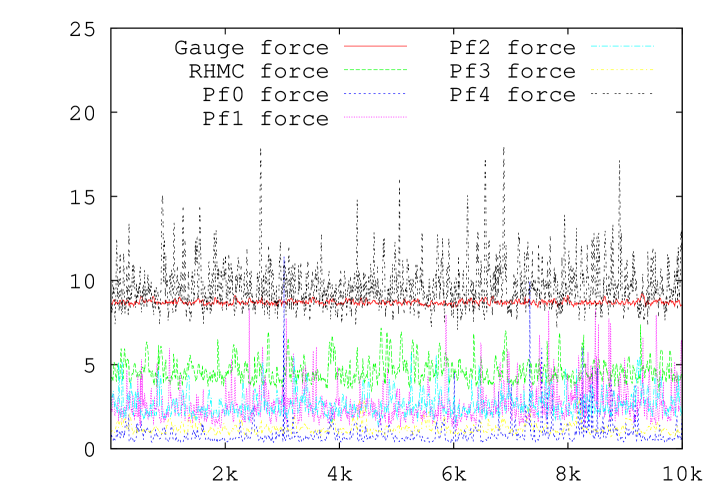This screenshot has width=708, height=496.
Task: Click the yellow Pf3 force legend line
Action: (622, 70)
